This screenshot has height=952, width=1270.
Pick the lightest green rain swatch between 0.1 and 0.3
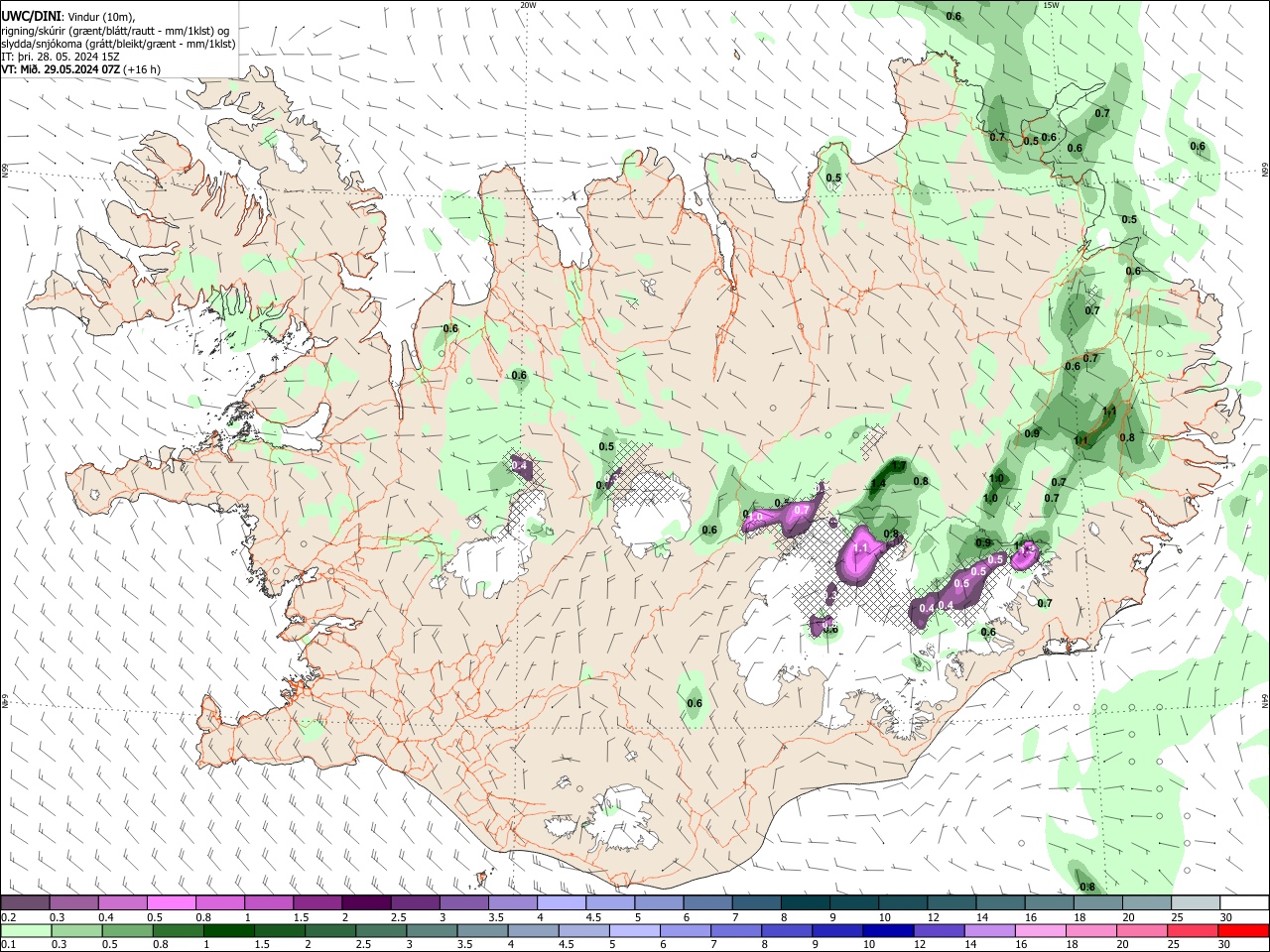(26, 930)
